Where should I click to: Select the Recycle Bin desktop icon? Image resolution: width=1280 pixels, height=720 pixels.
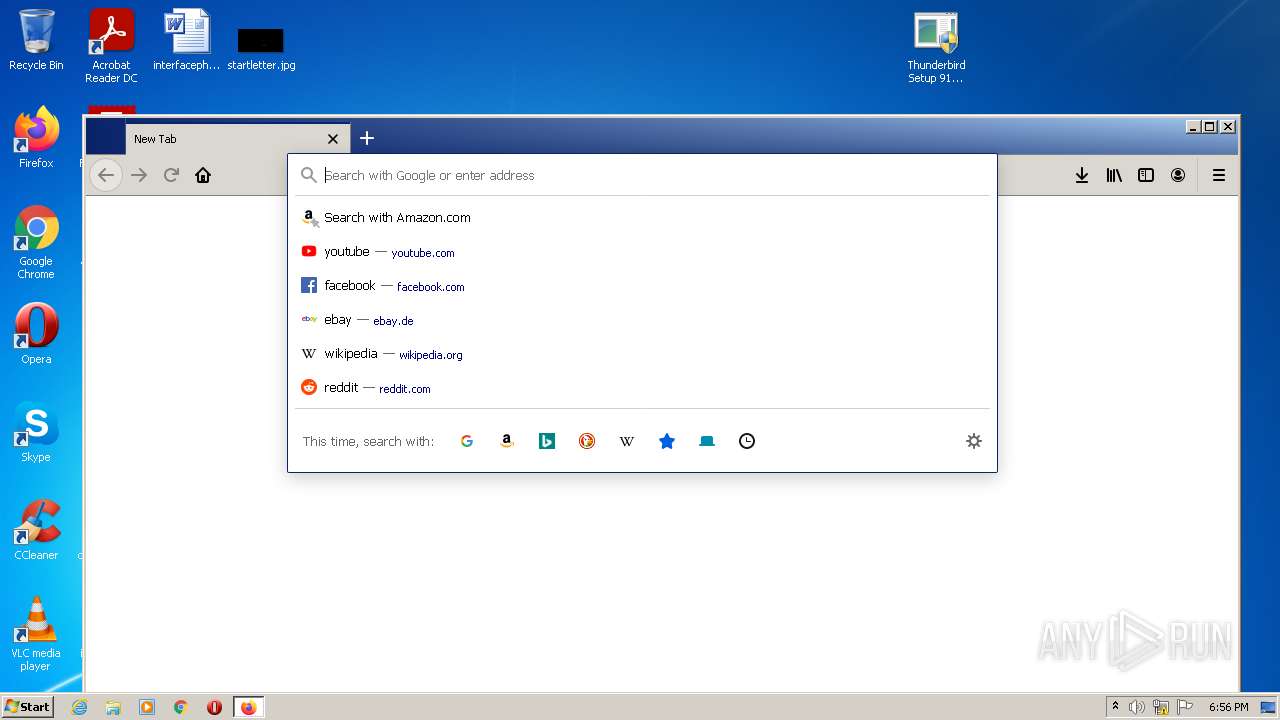(36, 40)
